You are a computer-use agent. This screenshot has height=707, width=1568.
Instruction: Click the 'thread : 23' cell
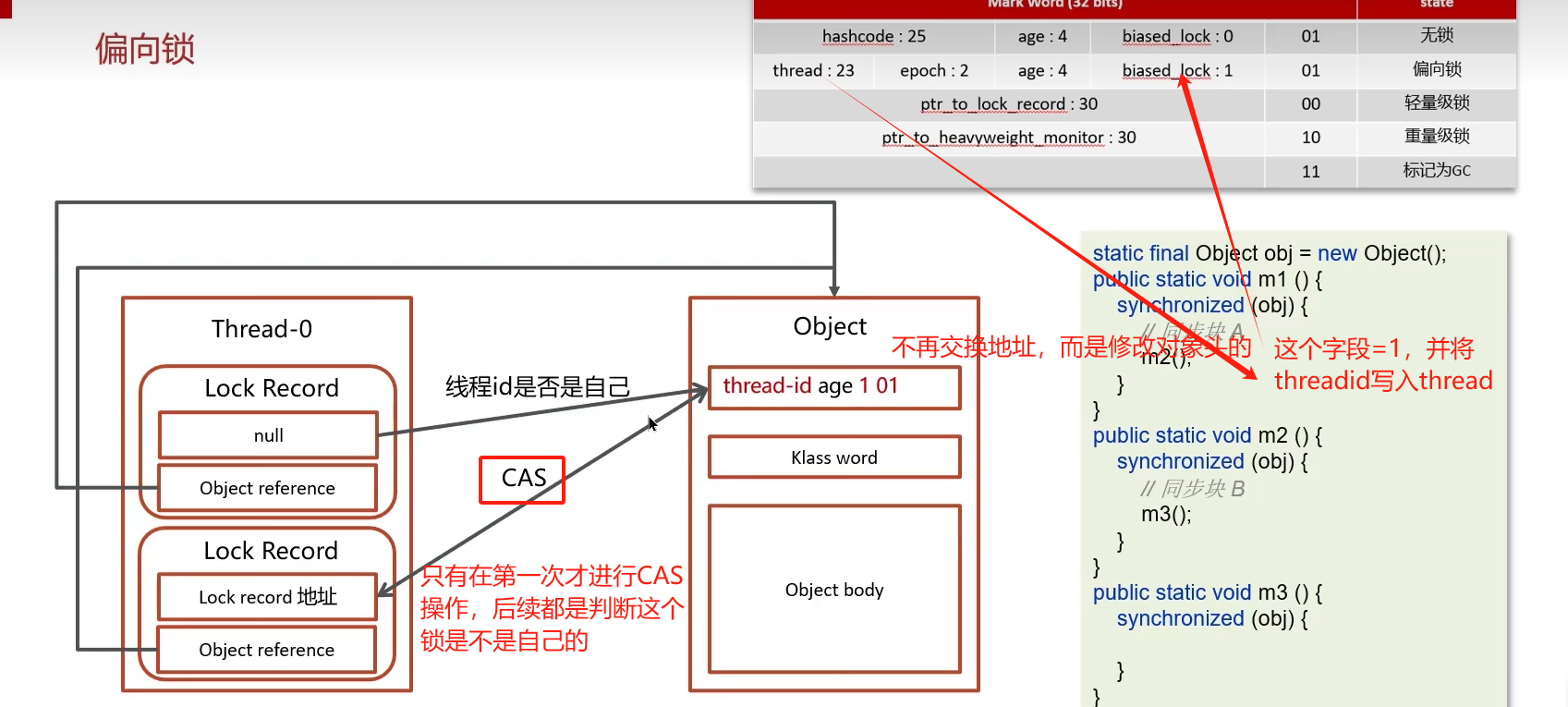(813, 70)
